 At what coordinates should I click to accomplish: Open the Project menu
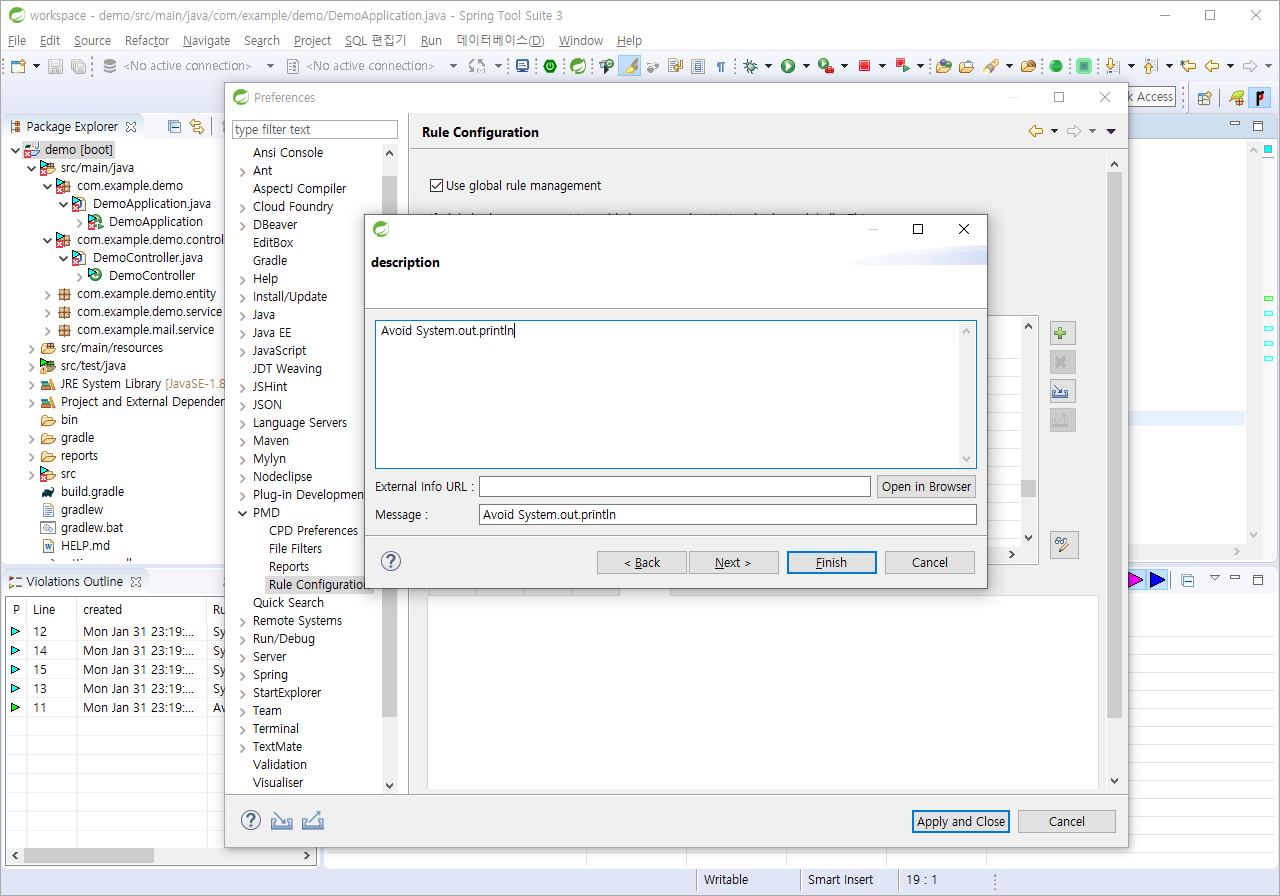[312, 40]
